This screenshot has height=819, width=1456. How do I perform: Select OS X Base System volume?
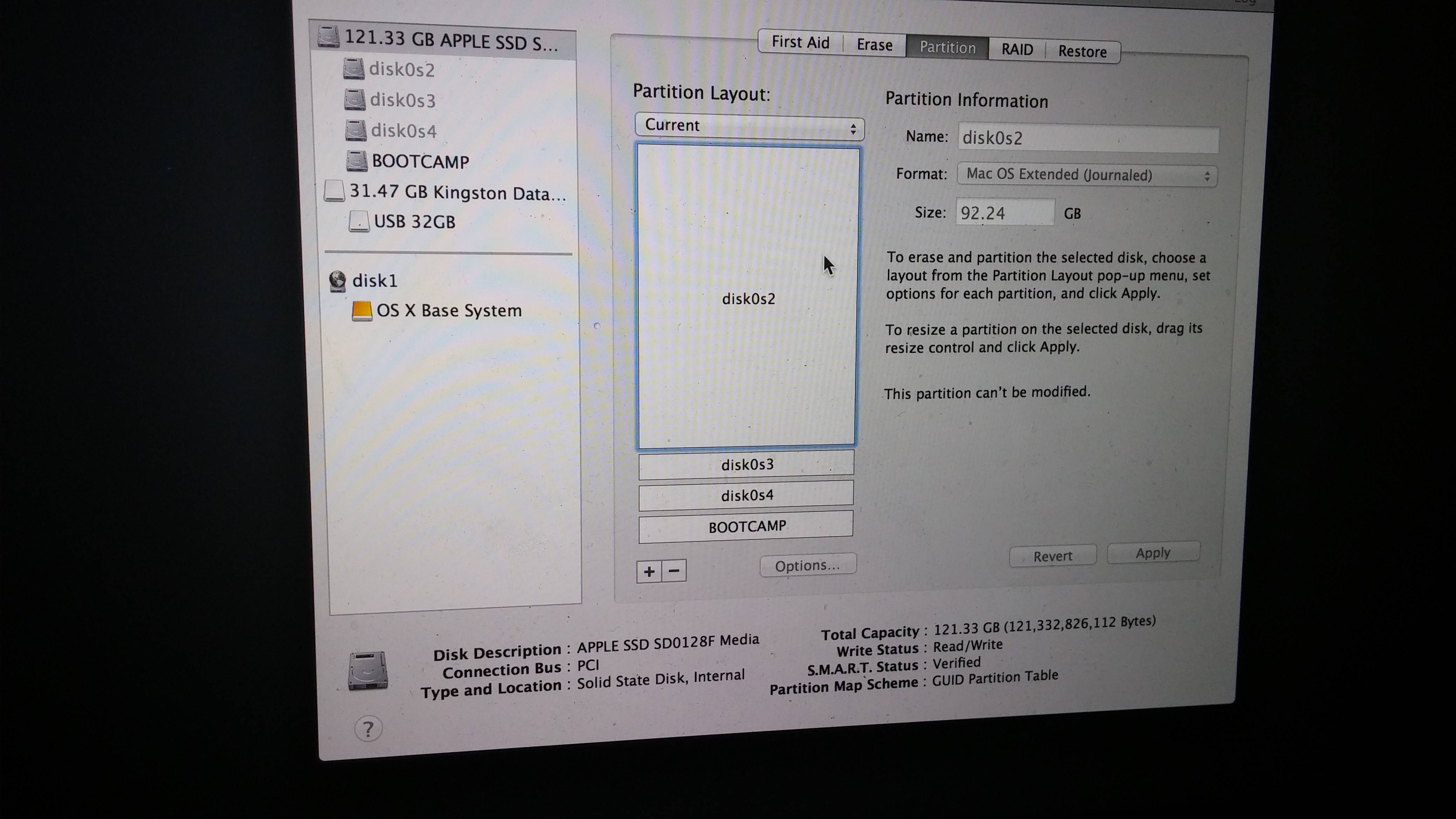449,311
